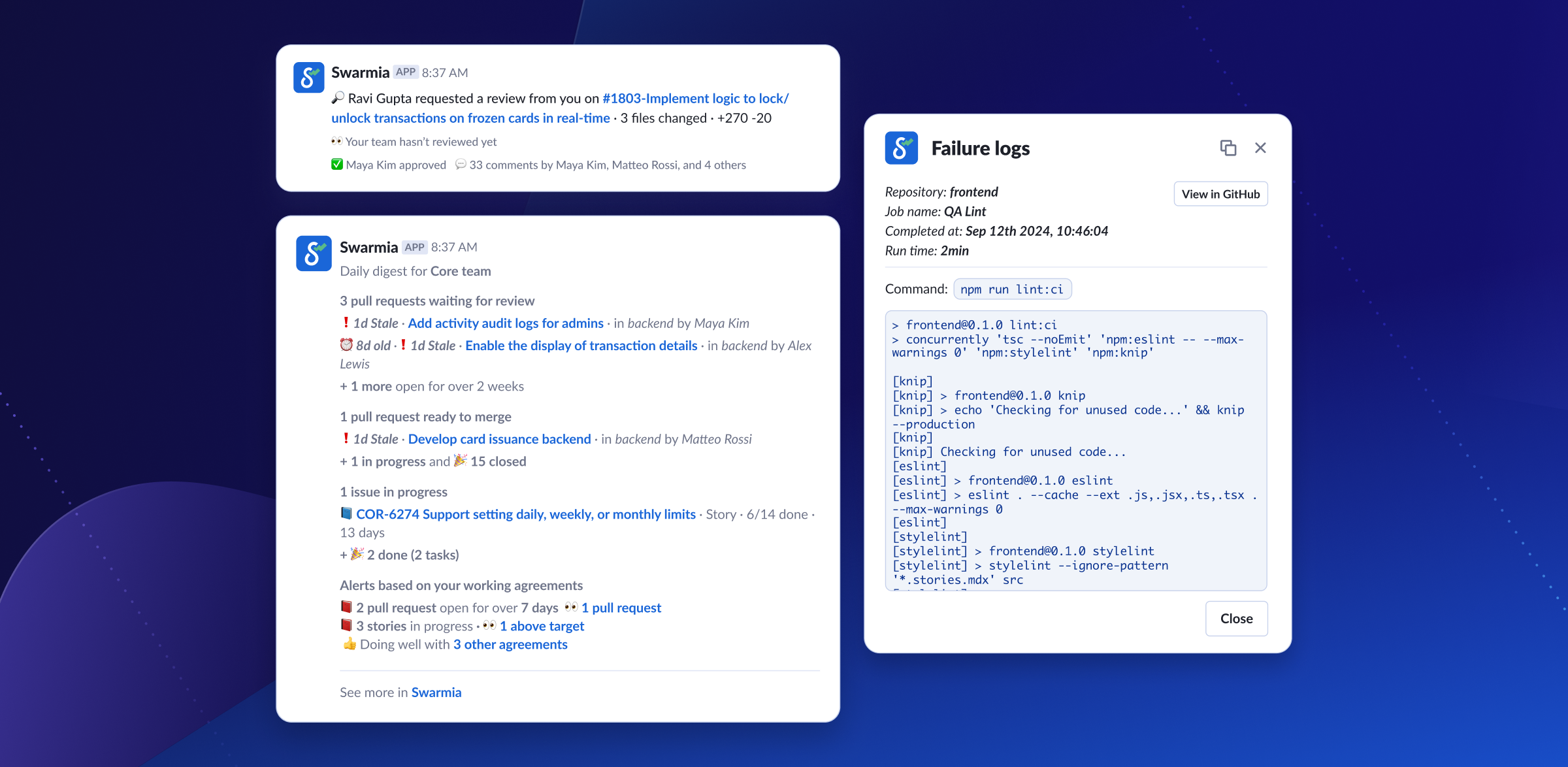Image resolution: width=1568 pixels, height=767 pixels.
Task: Click the 1 above target link
Action: click(x=542, y=626)
